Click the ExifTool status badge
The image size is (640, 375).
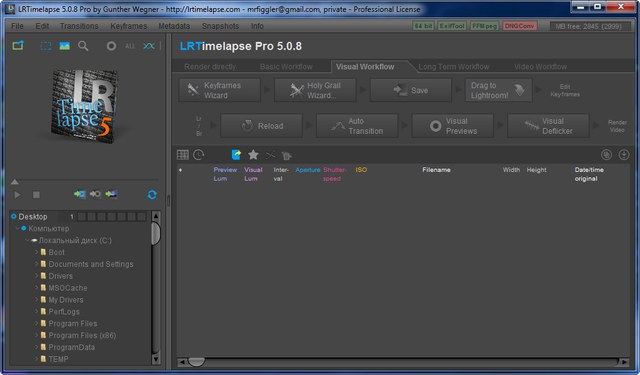pyautogui.click(x=452, y=26)
